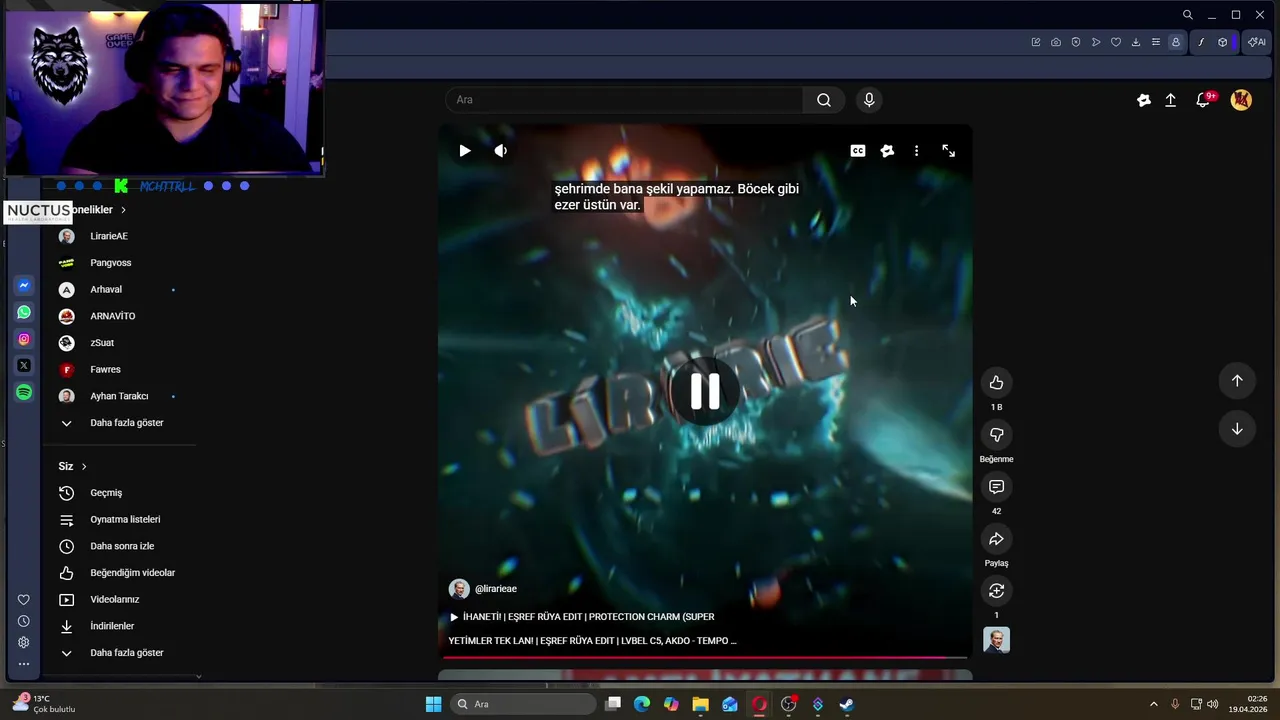Viewport: 1280px width, 720px height.
Task: Click Opera toolbar snapshot camera icon
Action: pos(1056,42)
